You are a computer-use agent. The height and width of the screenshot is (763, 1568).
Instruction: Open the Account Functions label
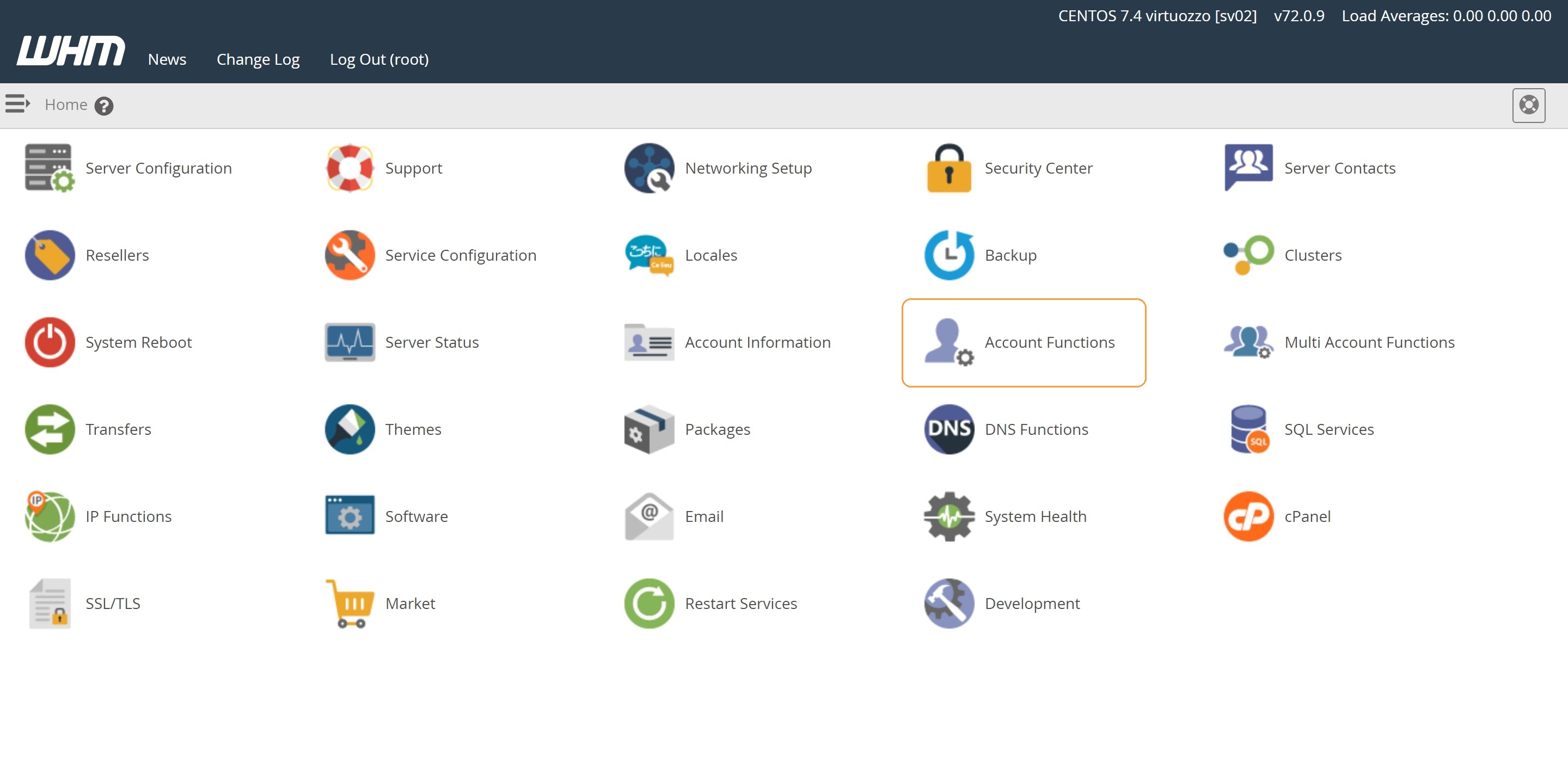pos(1049,342)
